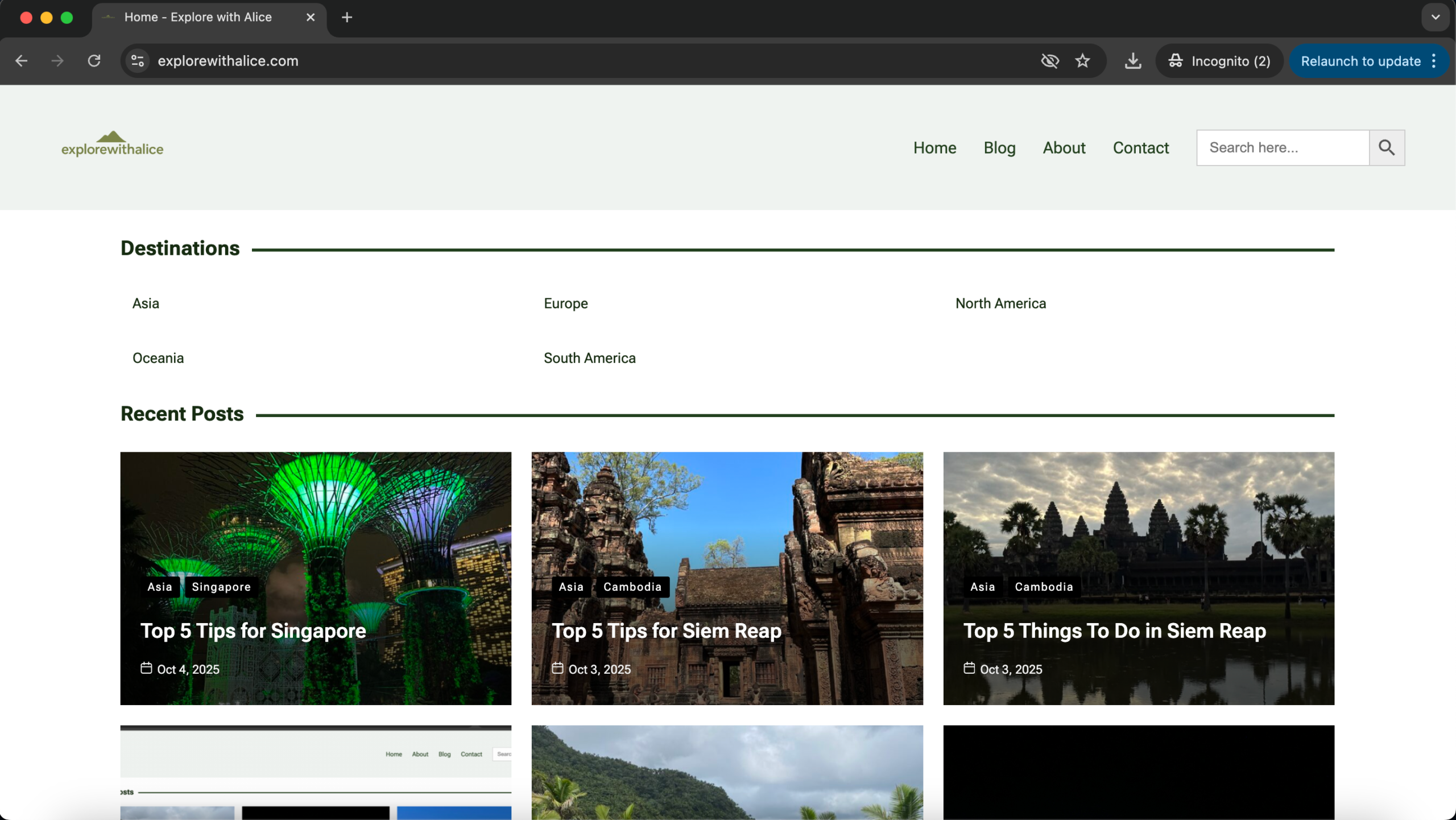Click the browser back arrow

tap(22, 61)
